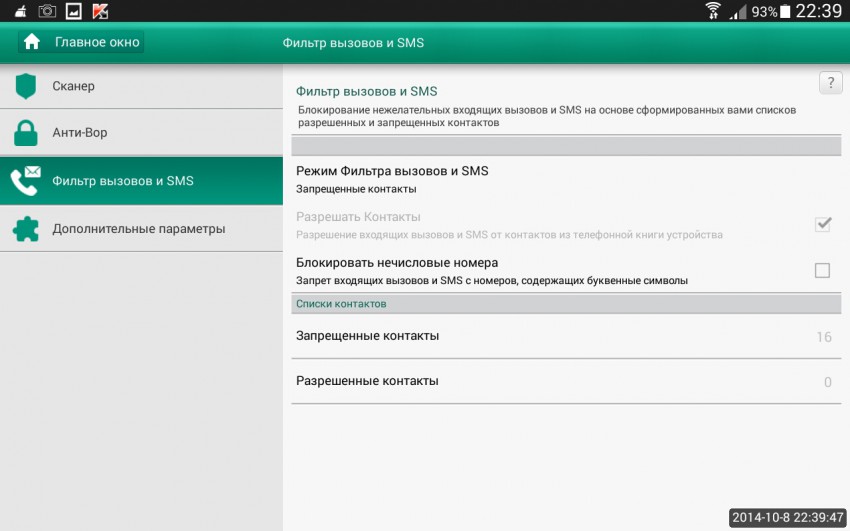The width and height of the screenshot is (850, 531).
Task: Select Анти-Вор in the sidebar
Action: coord(80,133)
